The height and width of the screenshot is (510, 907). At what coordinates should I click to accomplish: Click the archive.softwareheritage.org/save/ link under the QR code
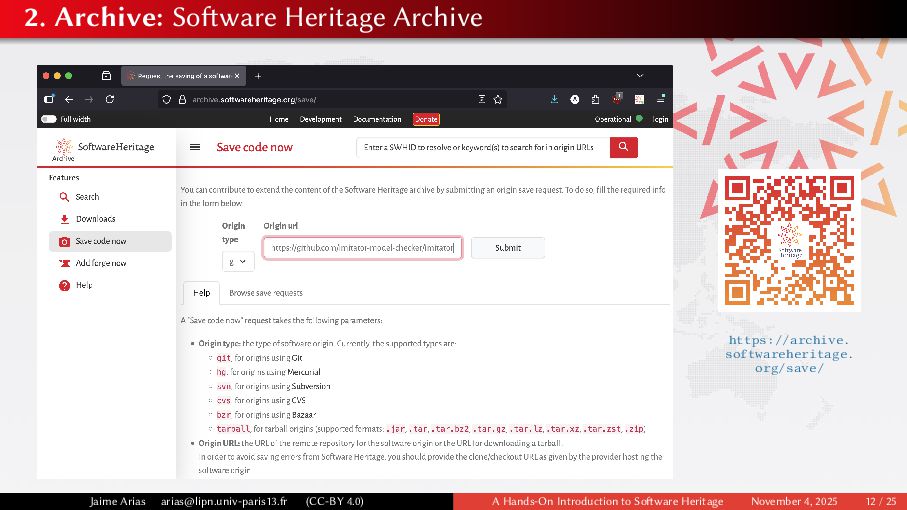tap(789, 354)
